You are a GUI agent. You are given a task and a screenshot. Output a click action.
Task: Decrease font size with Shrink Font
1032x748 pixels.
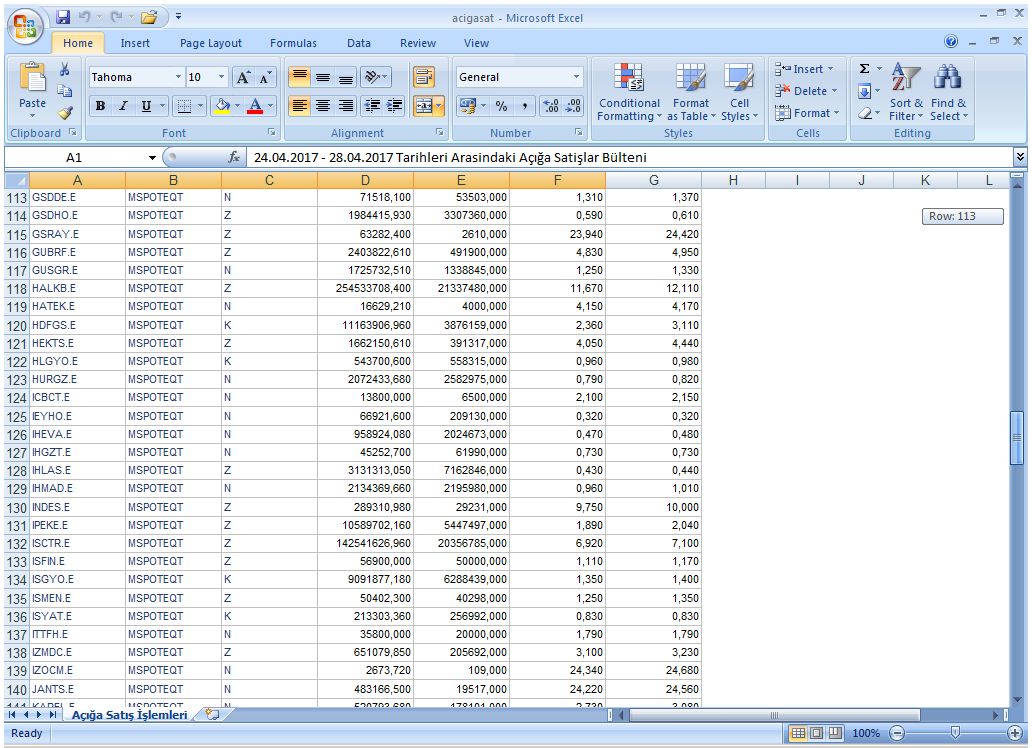point(265,77)
